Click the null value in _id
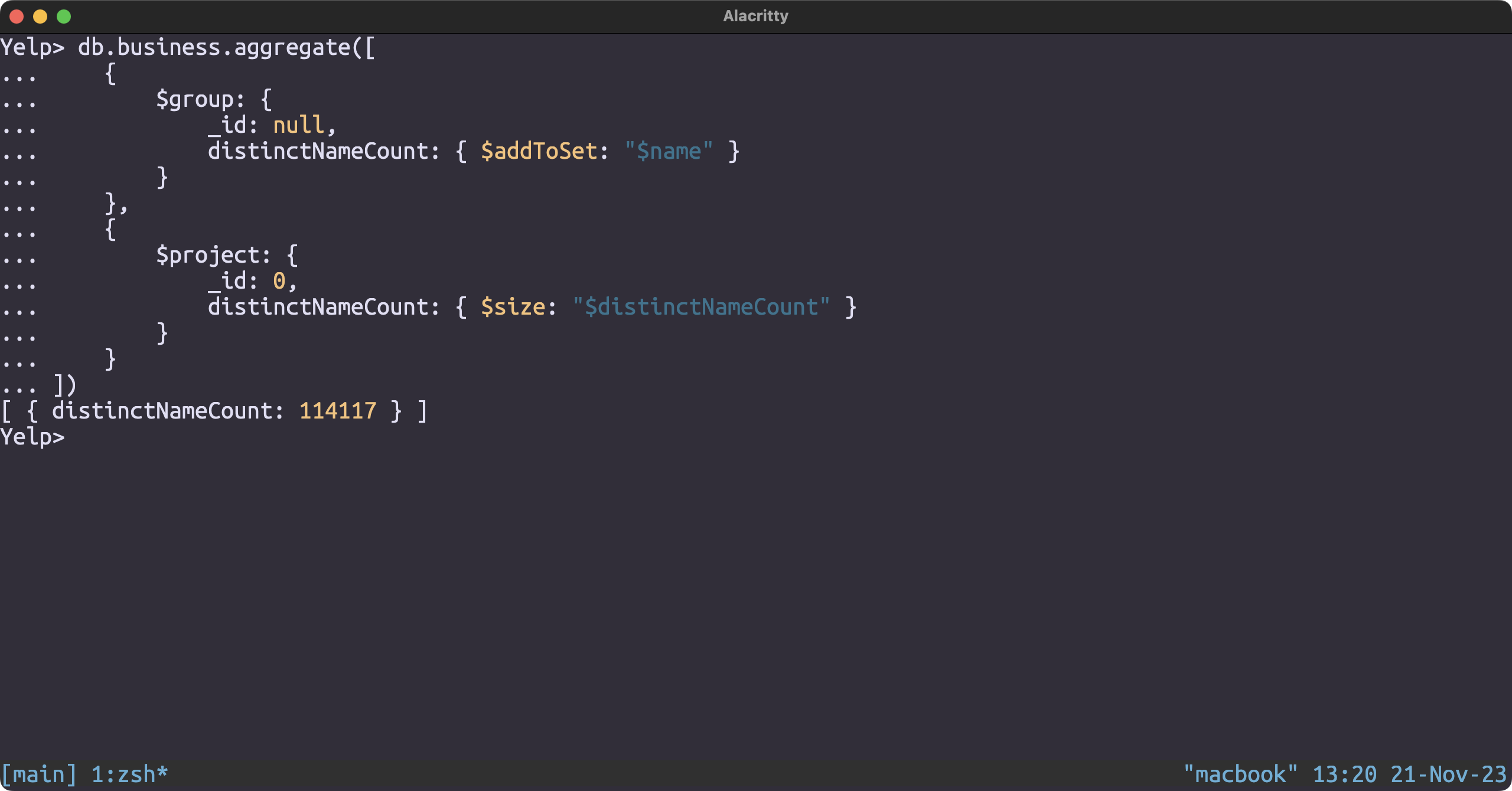This screenshot has width=1512, height=791. pos(298,125)
